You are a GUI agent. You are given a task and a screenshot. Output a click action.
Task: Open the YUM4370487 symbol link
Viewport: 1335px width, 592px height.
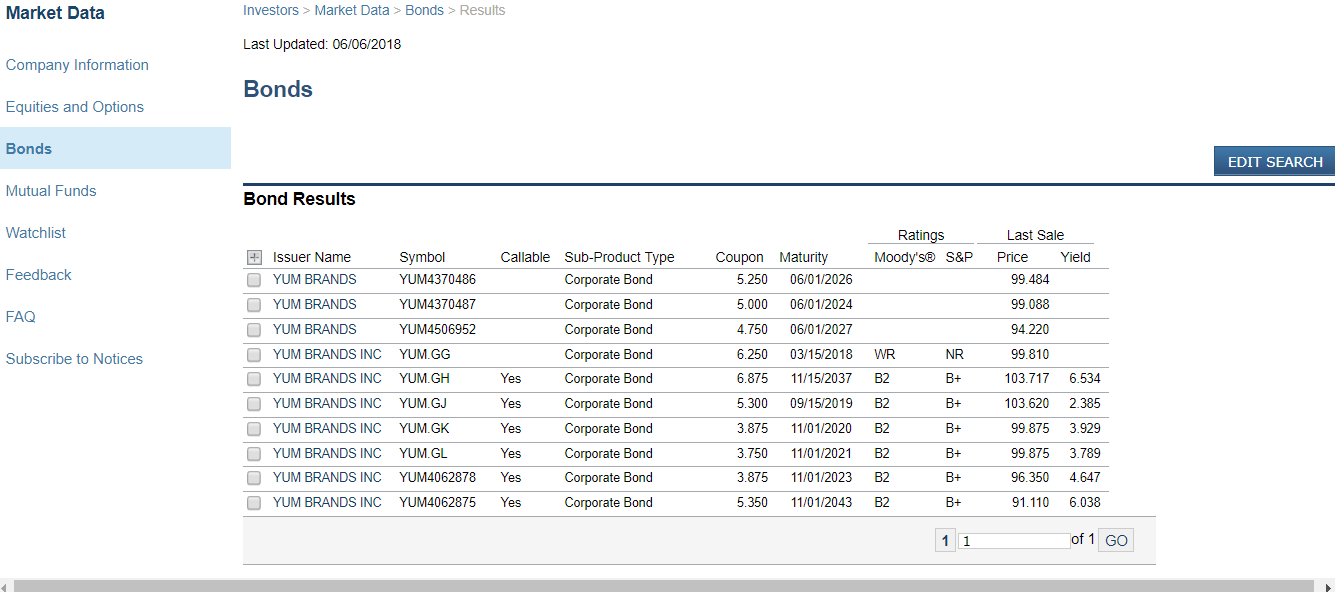(437, 304)
